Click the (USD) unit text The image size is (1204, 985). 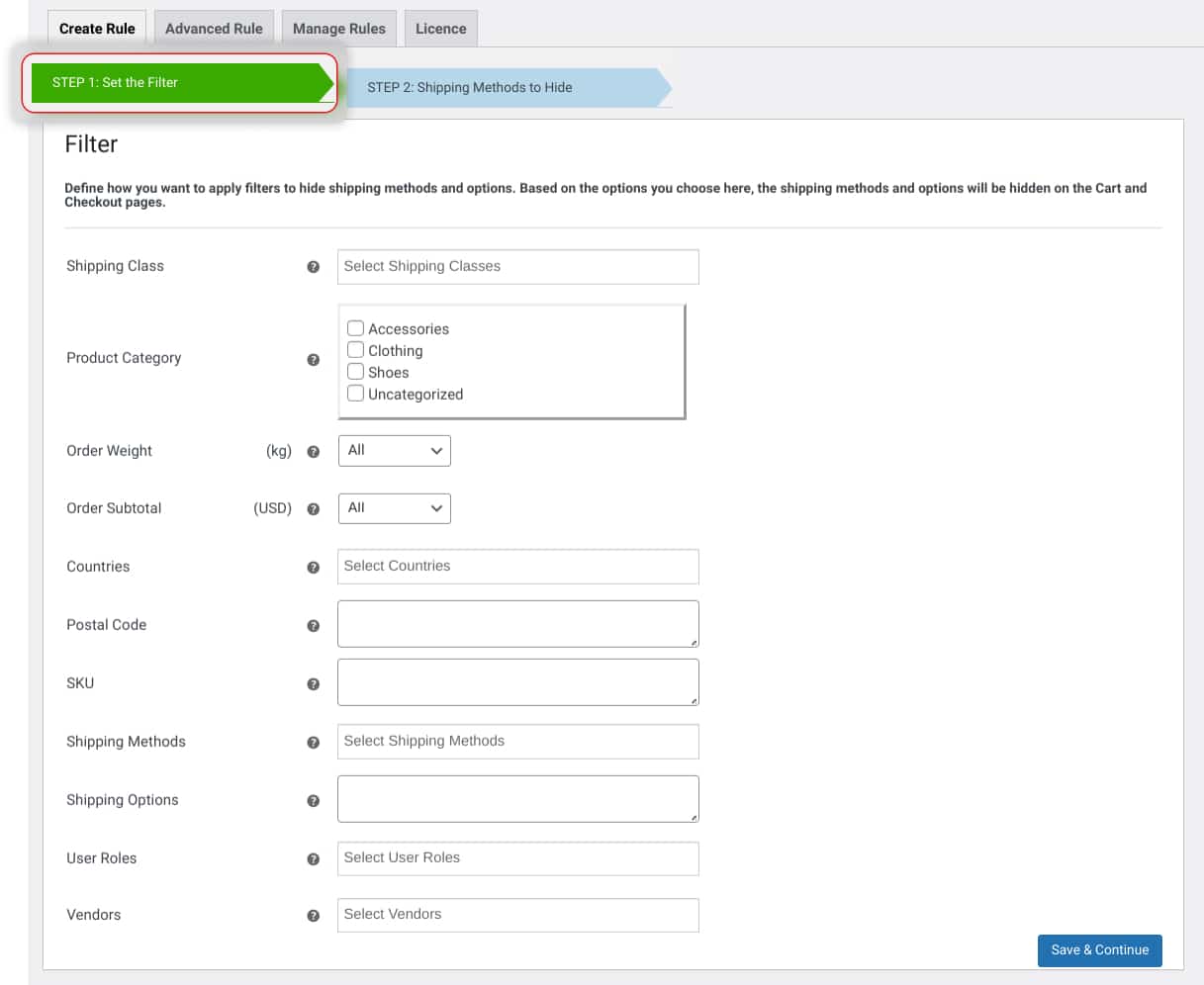click(x=273, y=508)
